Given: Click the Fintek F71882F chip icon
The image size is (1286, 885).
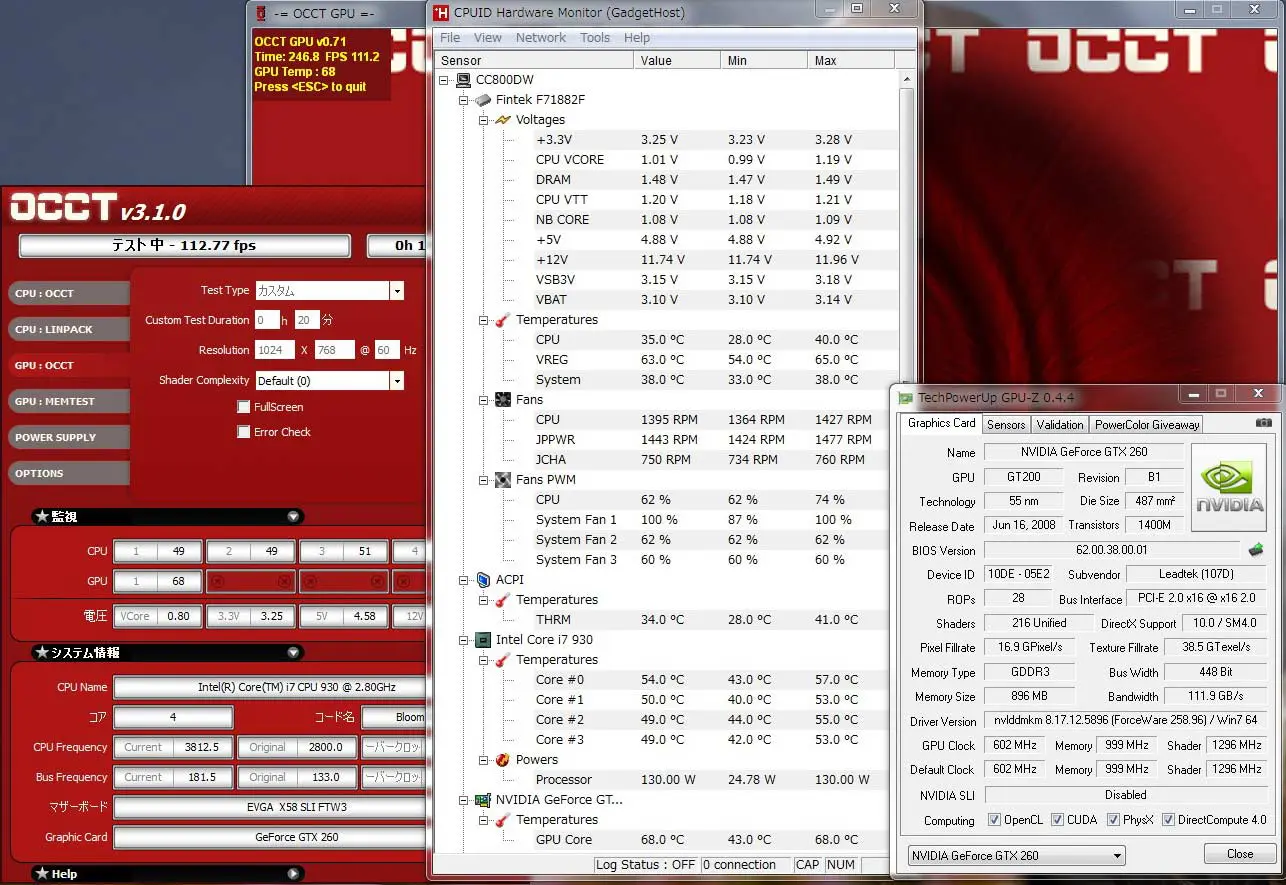Looking at the screenshot, I should [x=484, y=100].
